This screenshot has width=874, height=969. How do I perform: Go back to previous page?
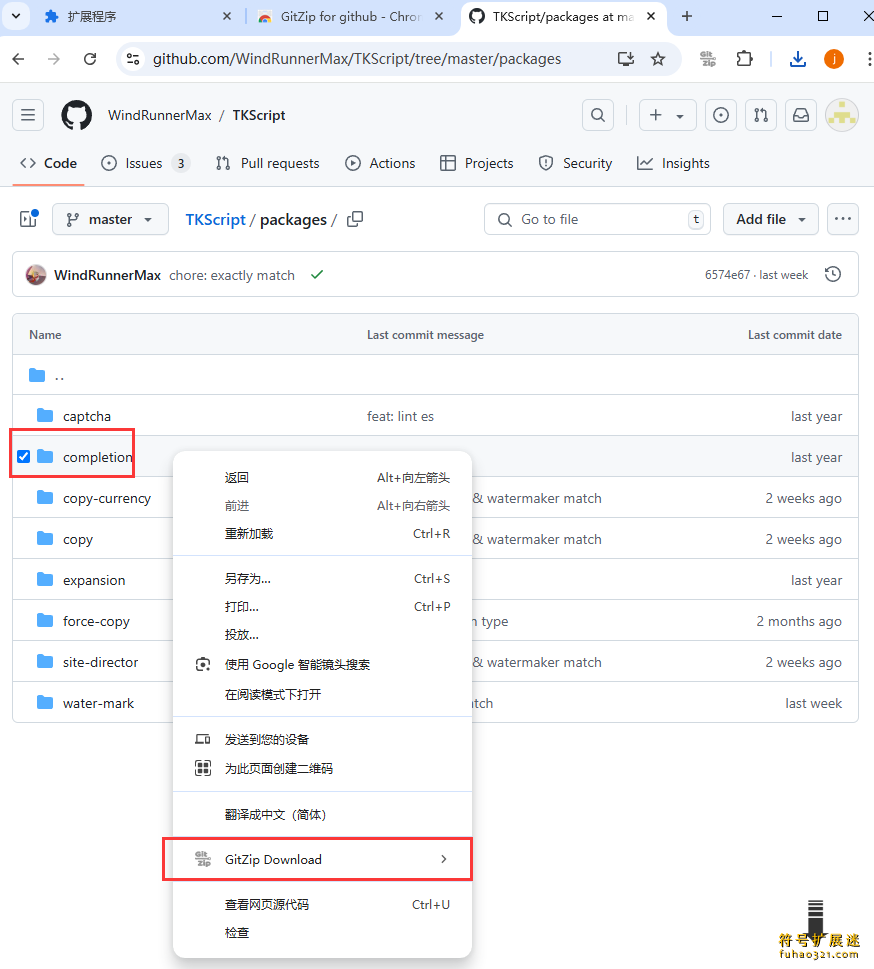(x=19, y=59)
